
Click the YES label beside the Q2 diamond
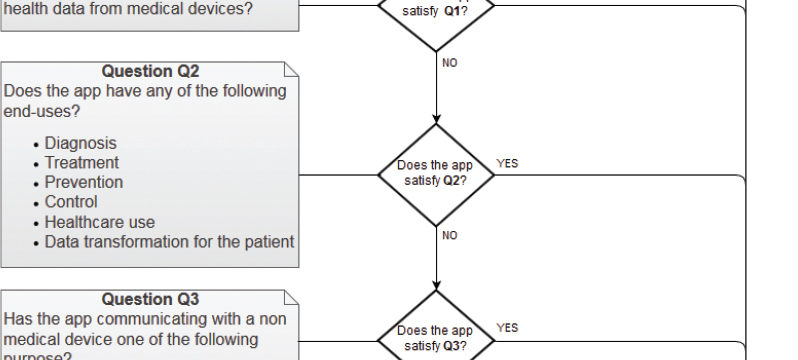[507, 163]
